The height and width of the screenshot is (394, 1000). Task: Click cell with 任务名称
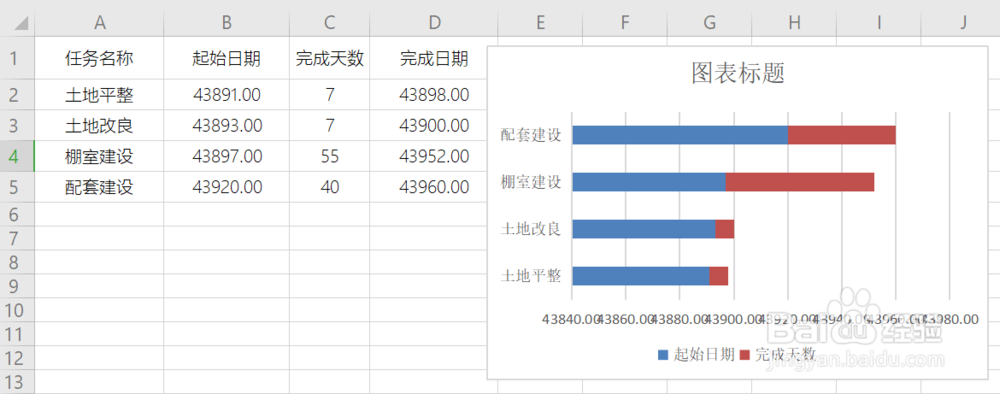99,58
